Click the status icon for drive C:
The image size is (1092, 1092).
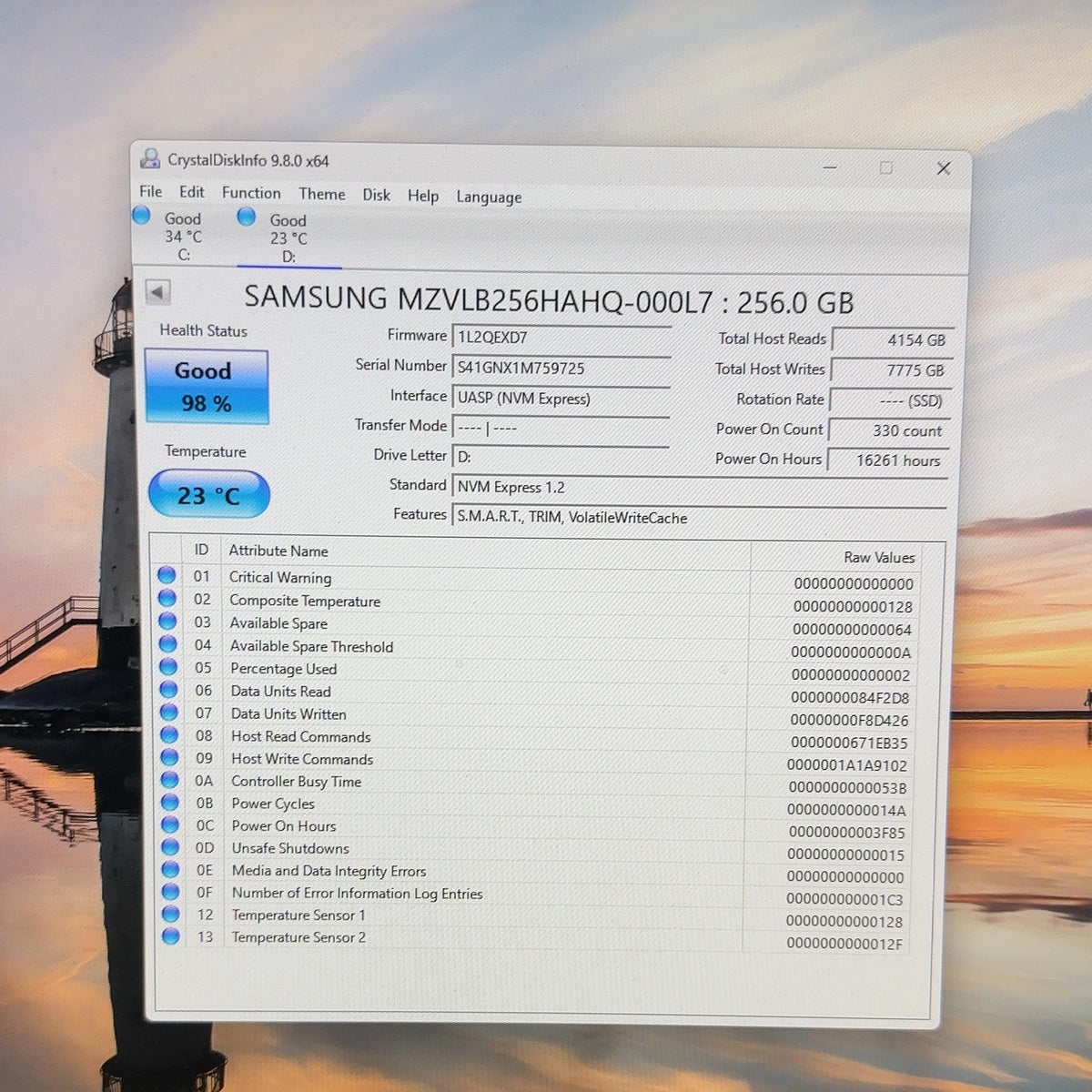(x=141, y=216)
